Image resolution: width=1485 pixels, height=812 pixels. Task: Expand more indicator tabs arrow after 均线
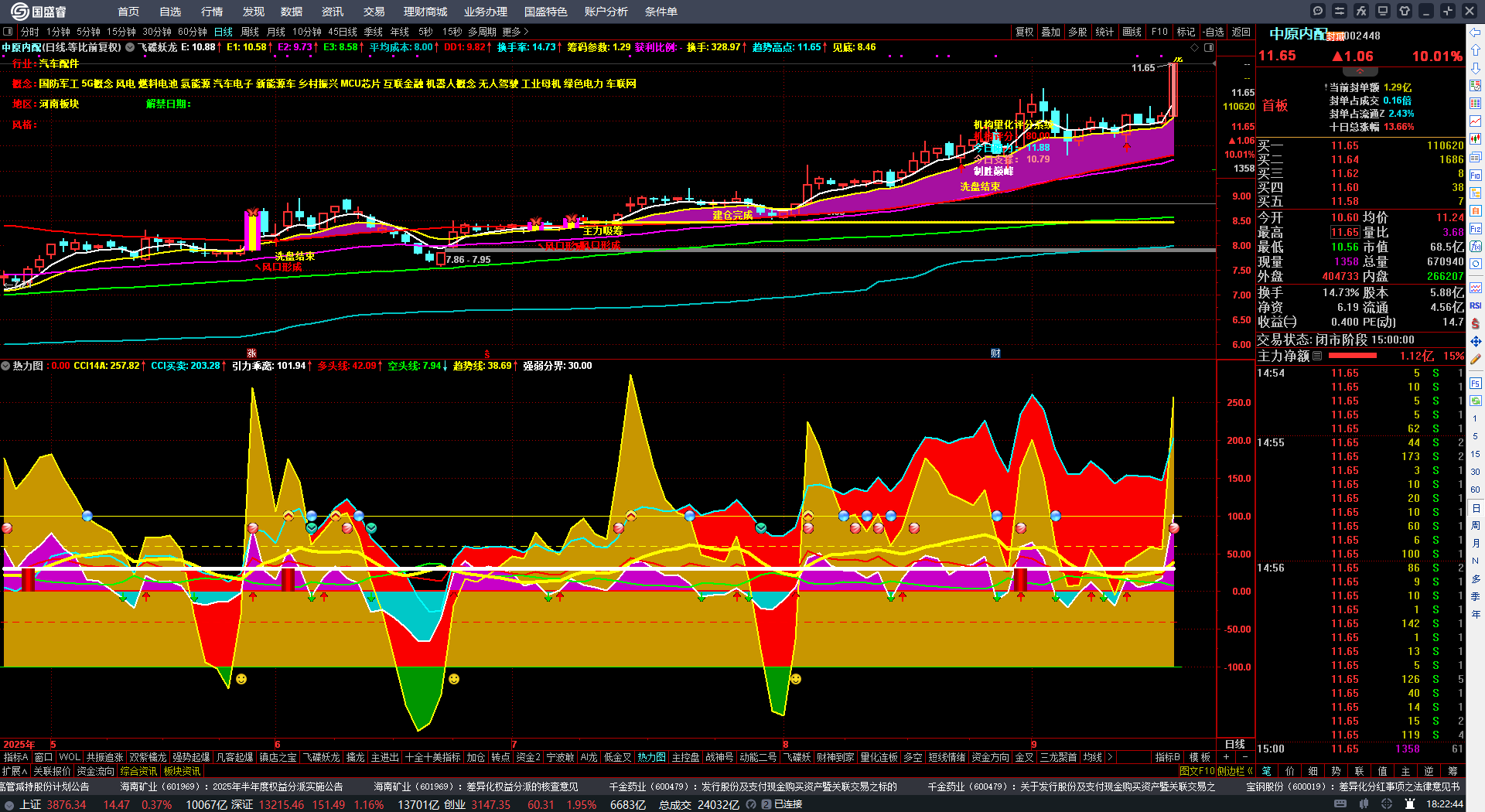[1110, 757]
